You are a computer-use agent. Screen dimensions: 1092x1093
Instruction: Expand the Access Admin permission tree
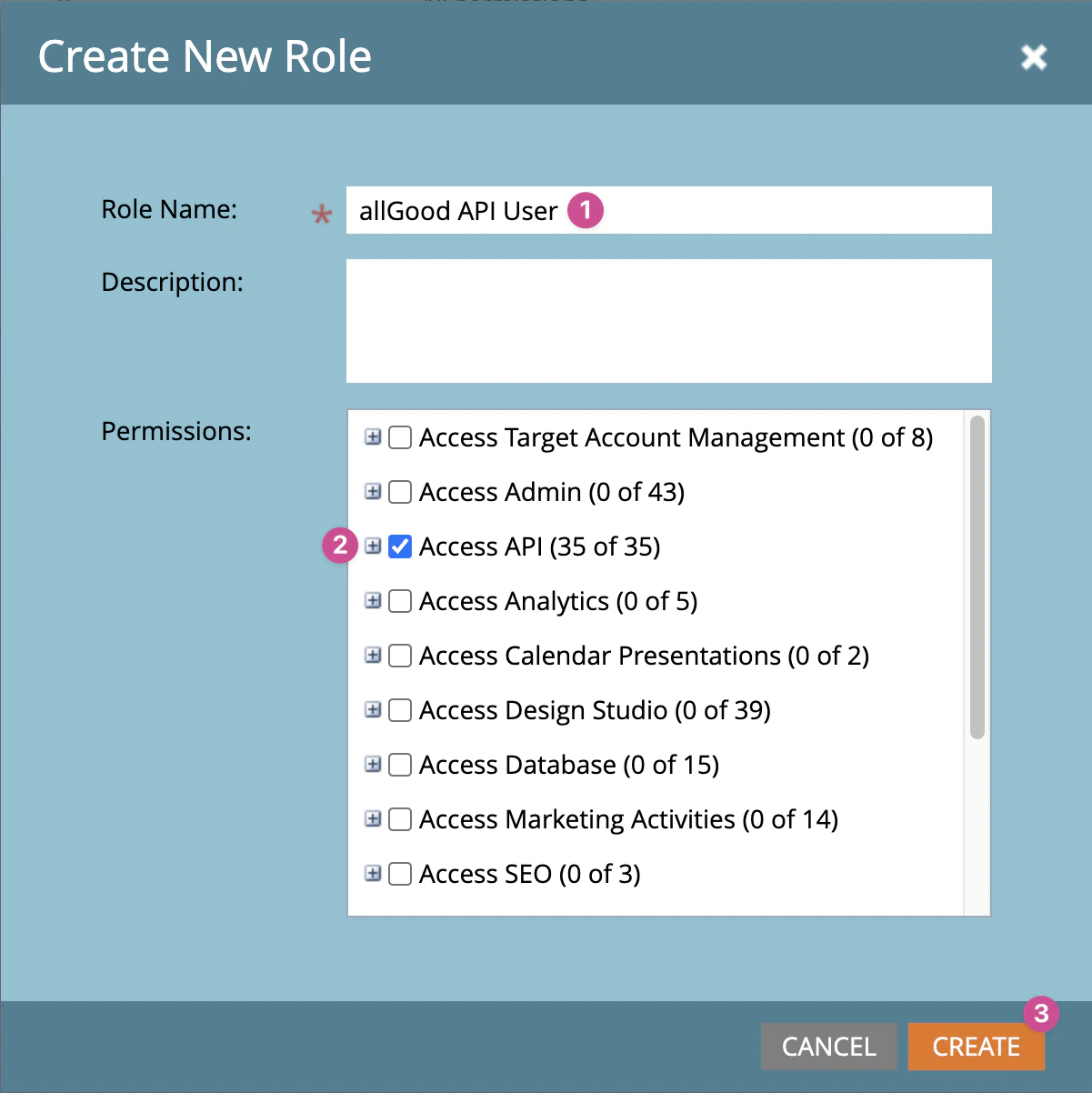374,492
